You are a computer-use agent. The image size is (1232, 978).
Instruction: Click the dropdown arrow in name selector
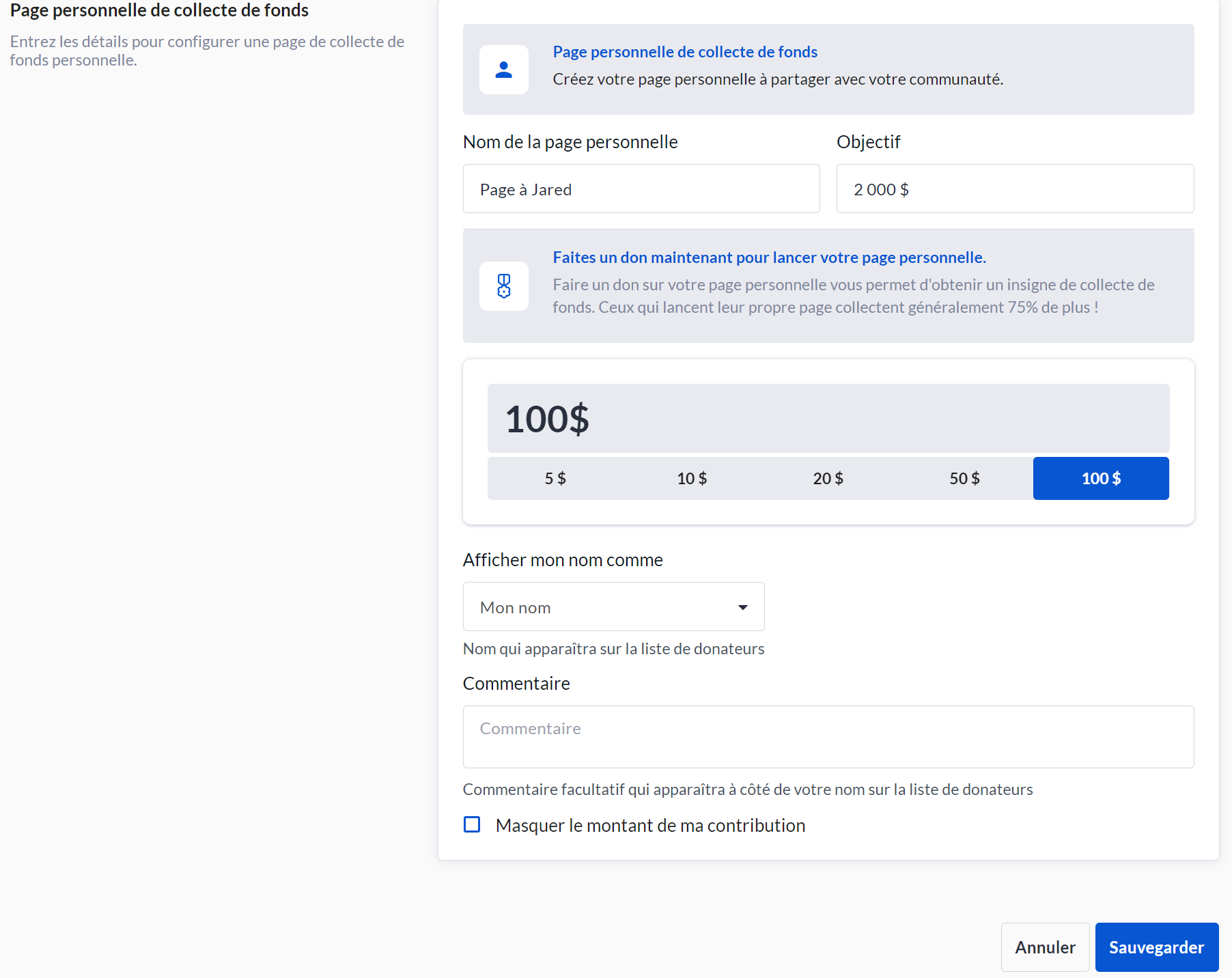tap(742, 607)
